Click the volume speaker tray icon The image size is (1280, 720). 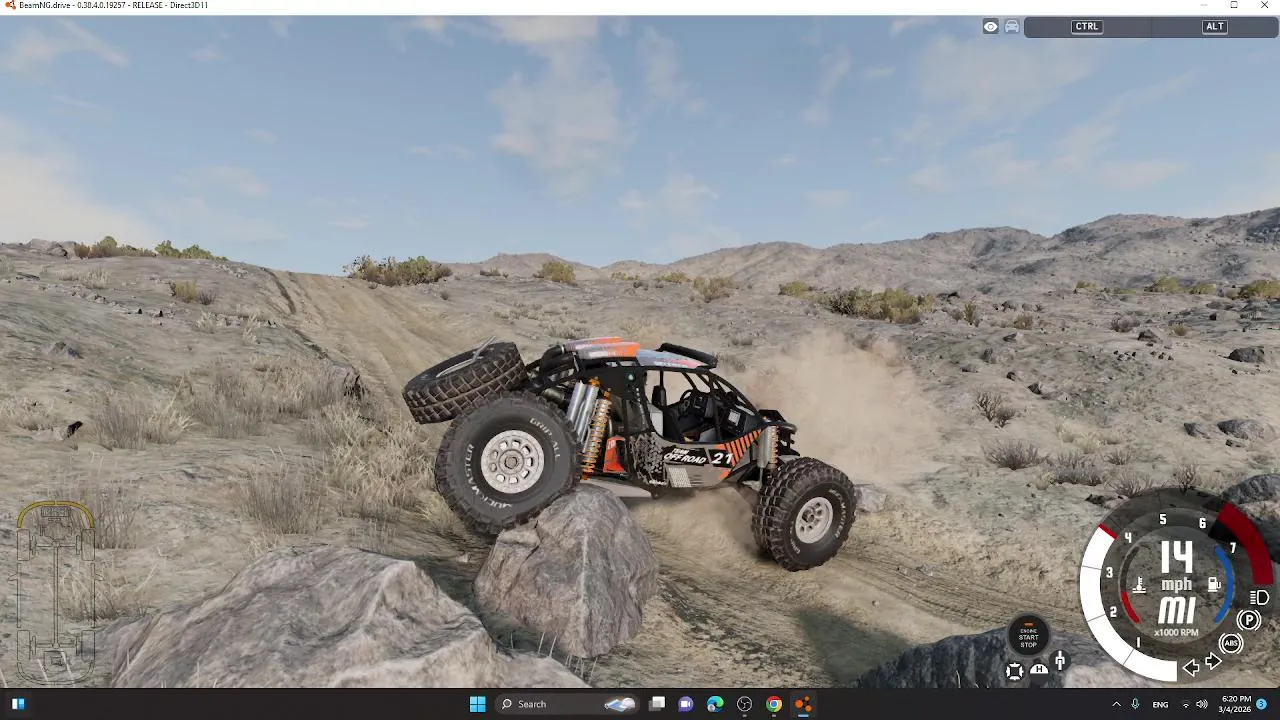(x=1202, y=705)
